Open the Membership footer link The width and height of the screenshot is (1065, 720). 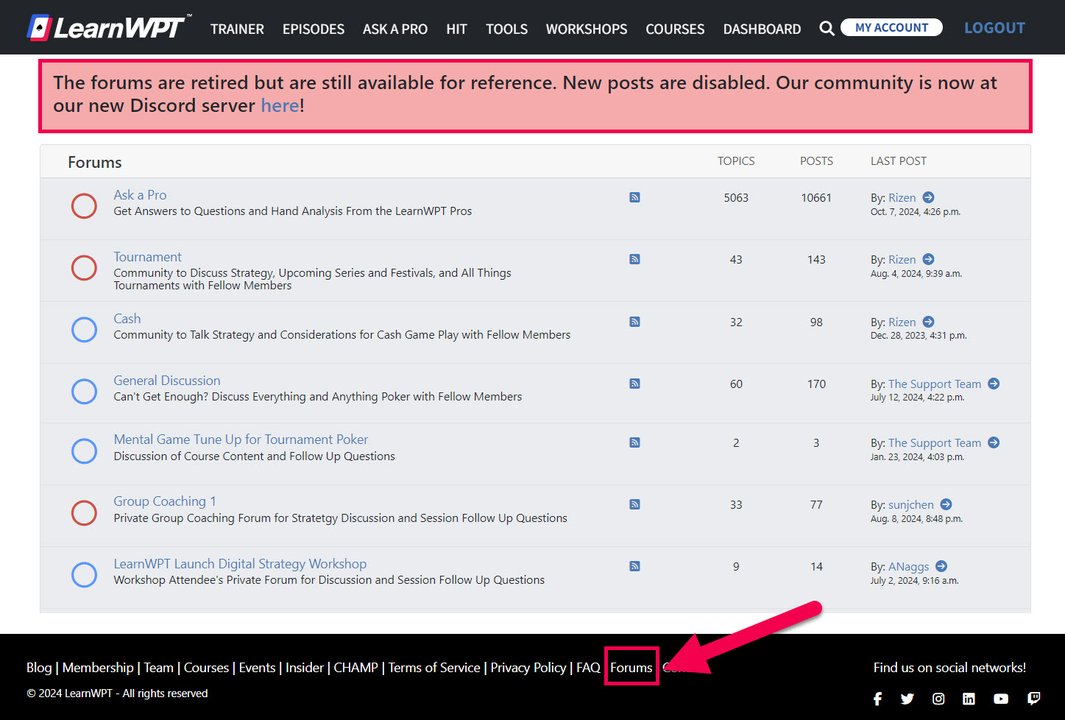pyautogui.click(x=98, y=668)
